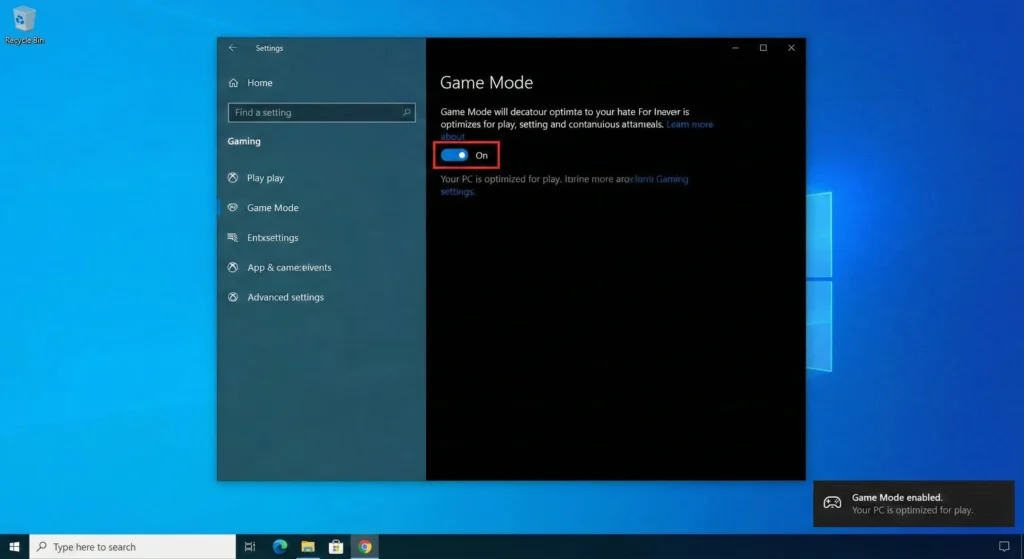Click the back arrow in Settings
The width and height of the screenshot is (1024, 559).
[x=233, y=48]
